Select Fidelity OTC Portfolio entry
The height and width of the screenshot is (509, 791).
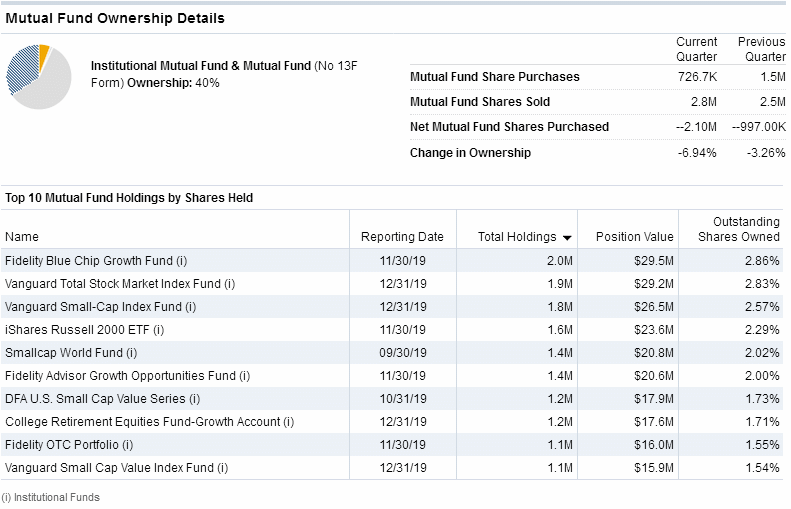click(69, 445)
